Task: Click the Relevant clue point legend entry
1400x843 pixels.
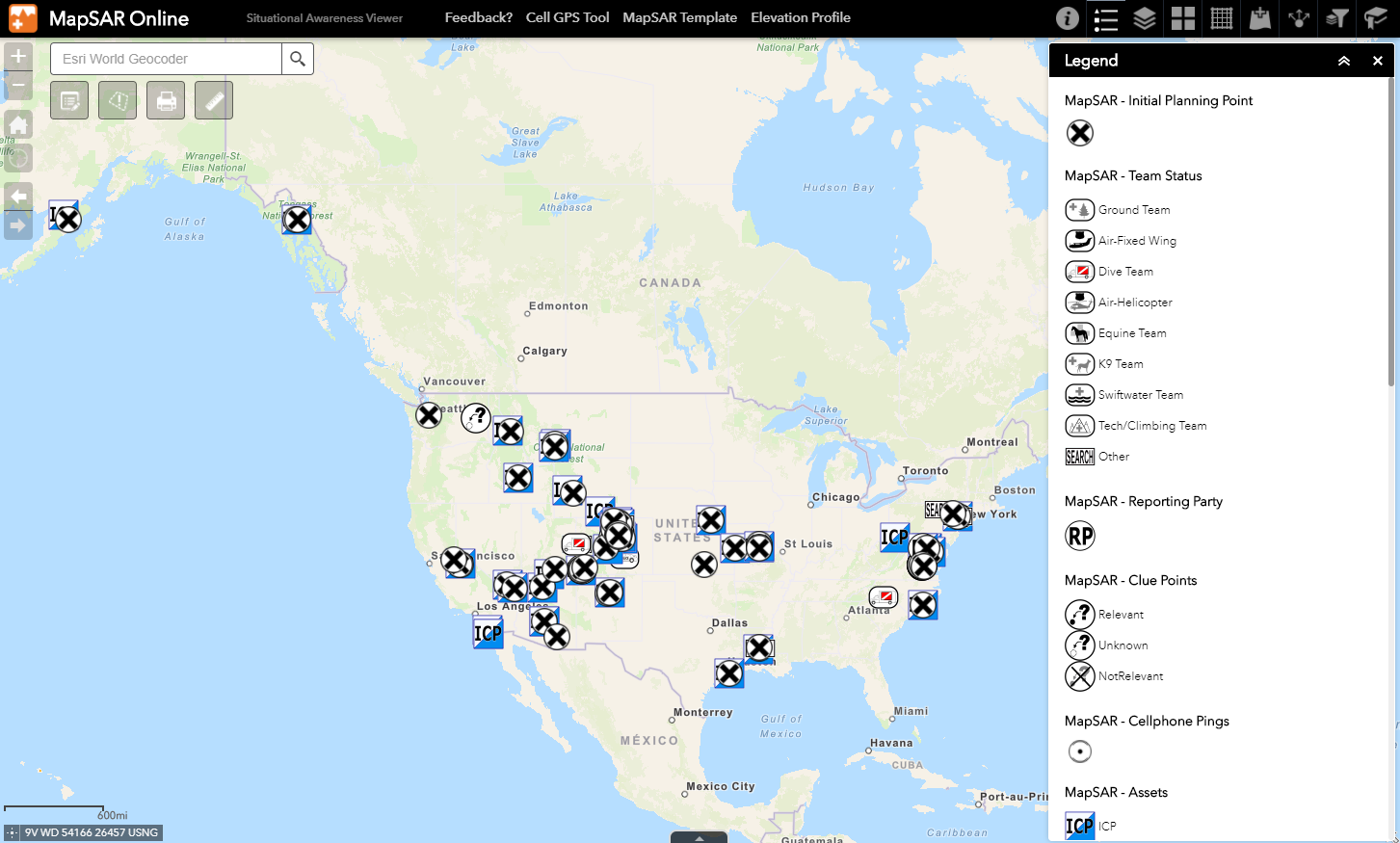Action: click(x=1104, y=615)
